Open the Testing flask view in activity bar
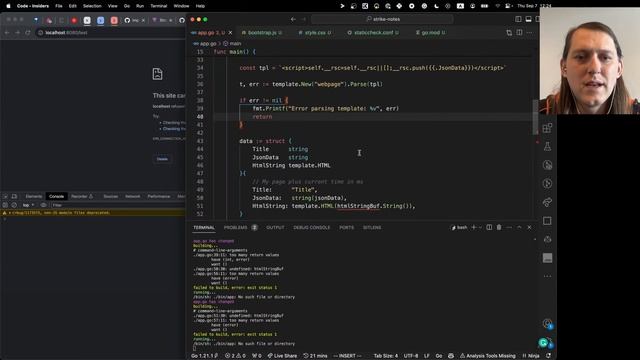640x360 pixels. point(547,147)
